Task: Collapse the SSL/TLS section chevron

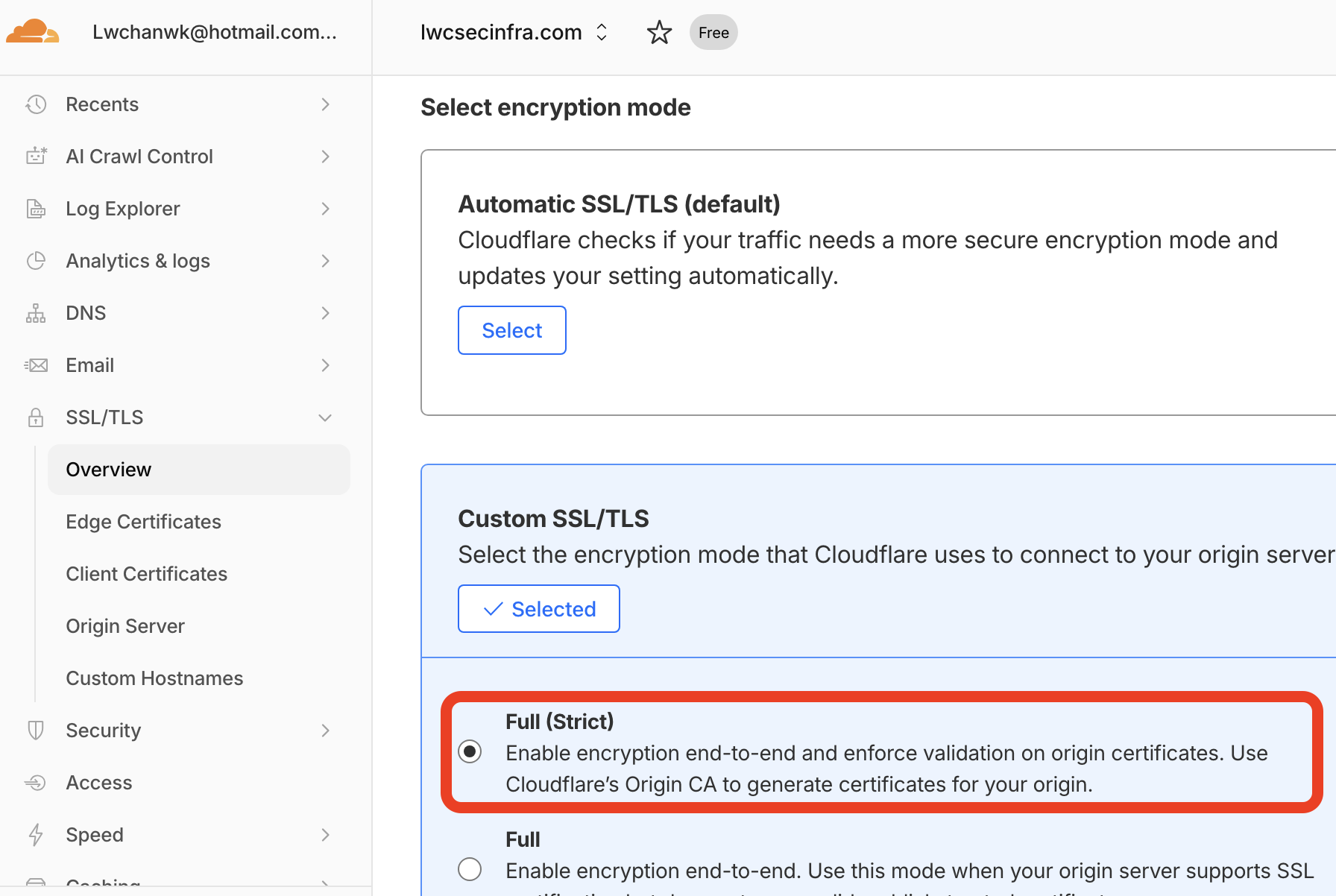Action: [x=325, y=417]
